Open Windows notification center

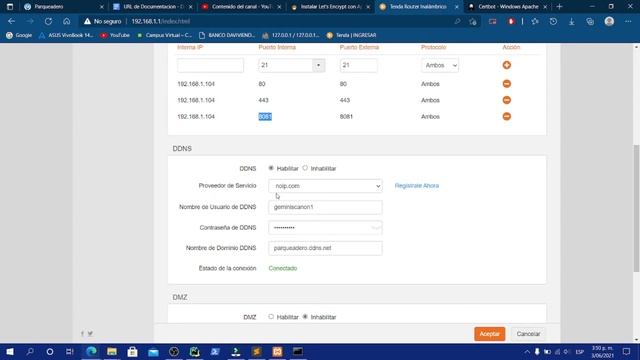pyautogui.click(x=627, y=351)
